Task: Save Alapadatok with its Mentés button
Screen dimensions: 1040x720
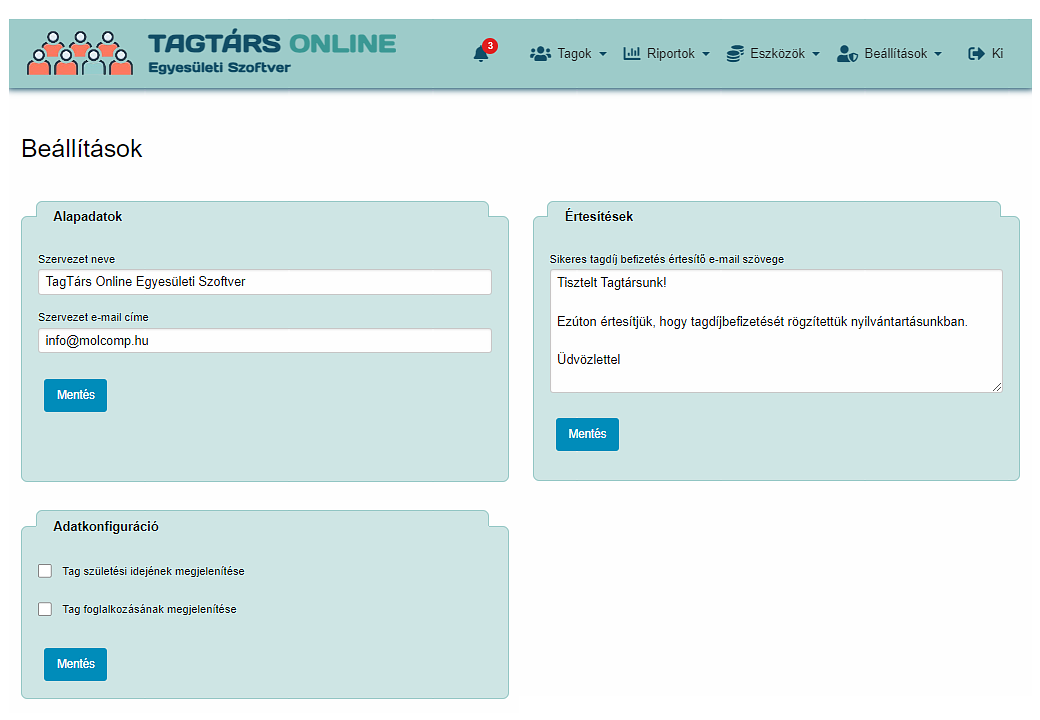Action: click(x=76, y=395)
